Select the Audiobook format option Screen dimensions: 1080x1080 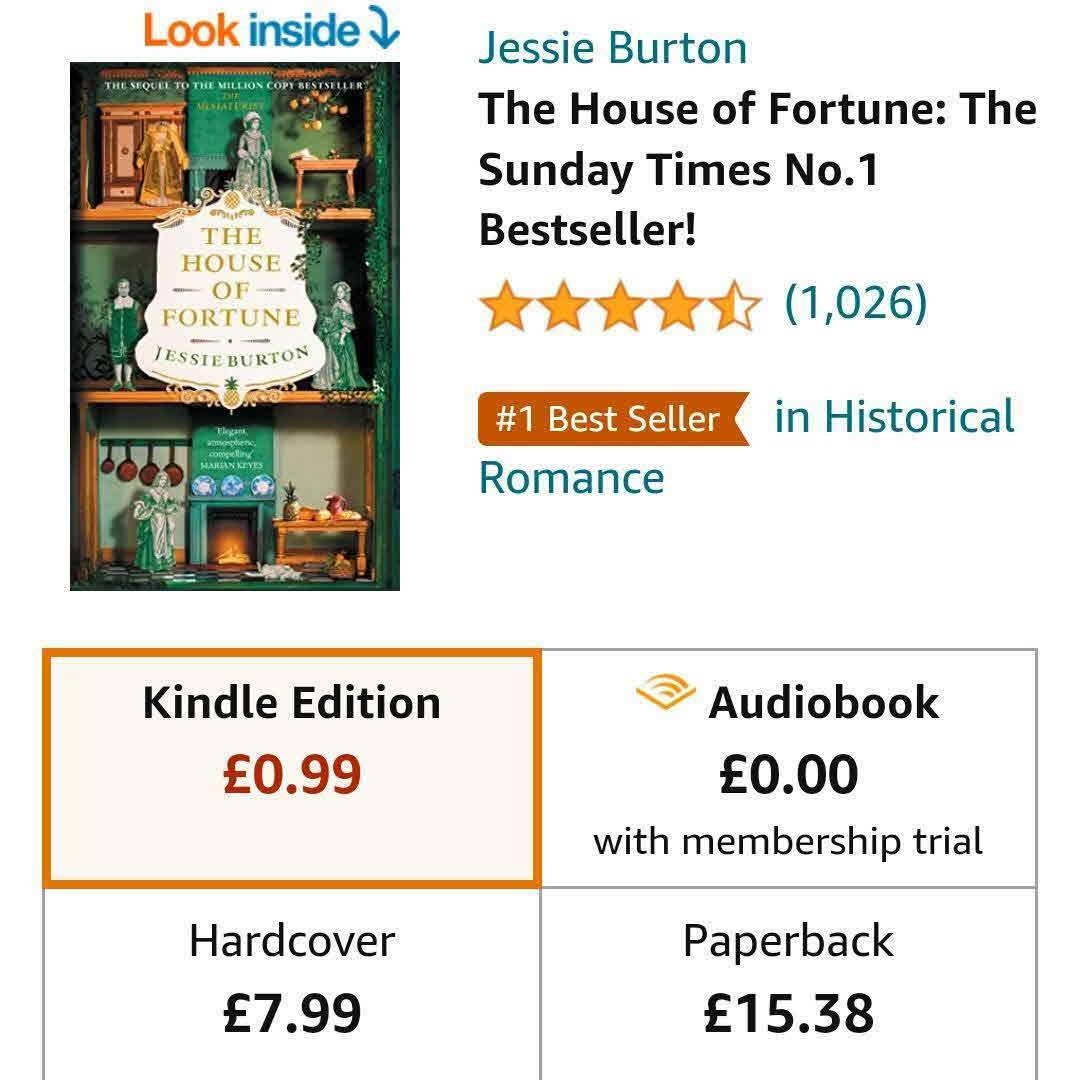click(789, 768)
